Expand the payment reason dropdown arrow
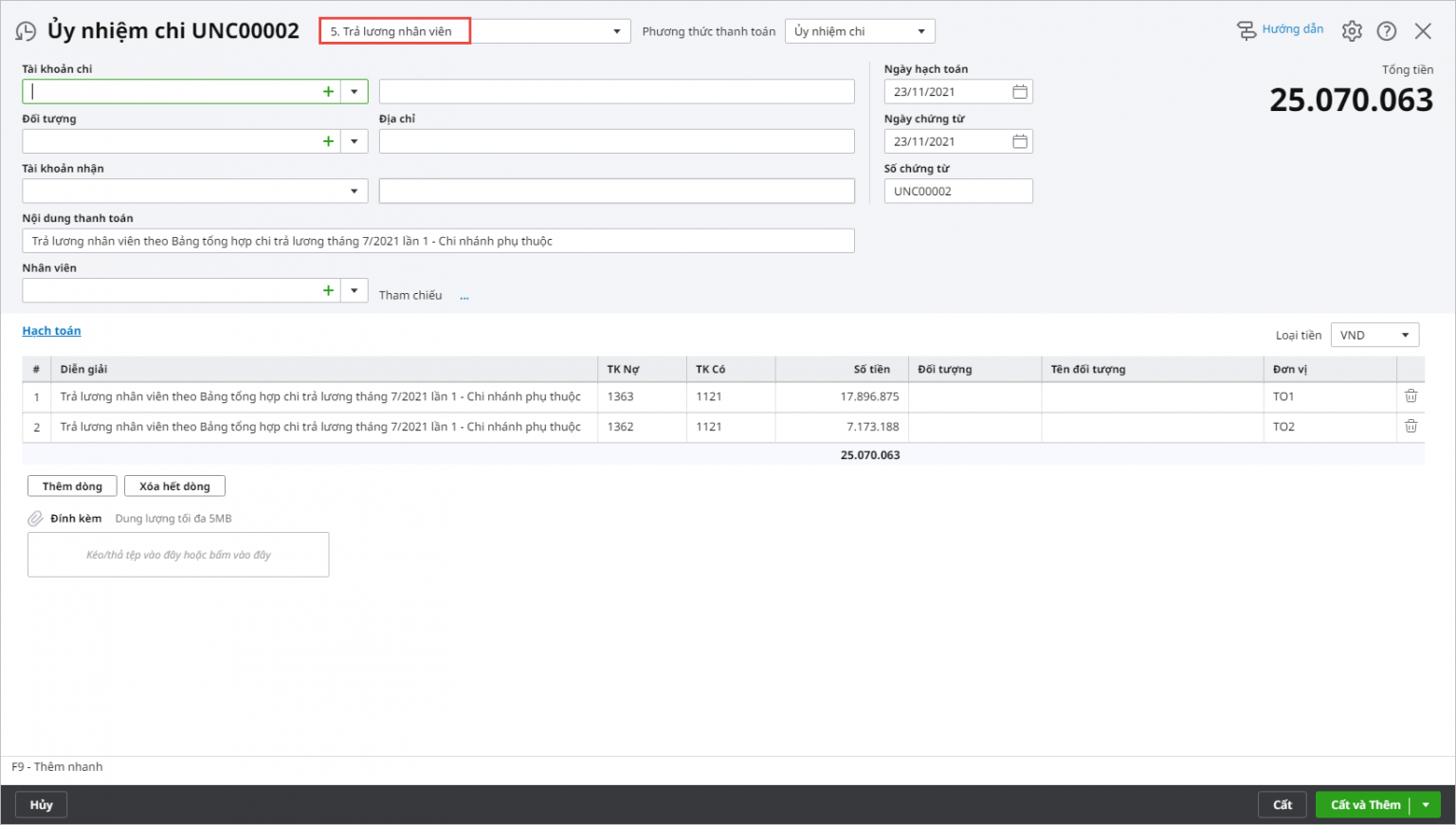 pos(616,31)
